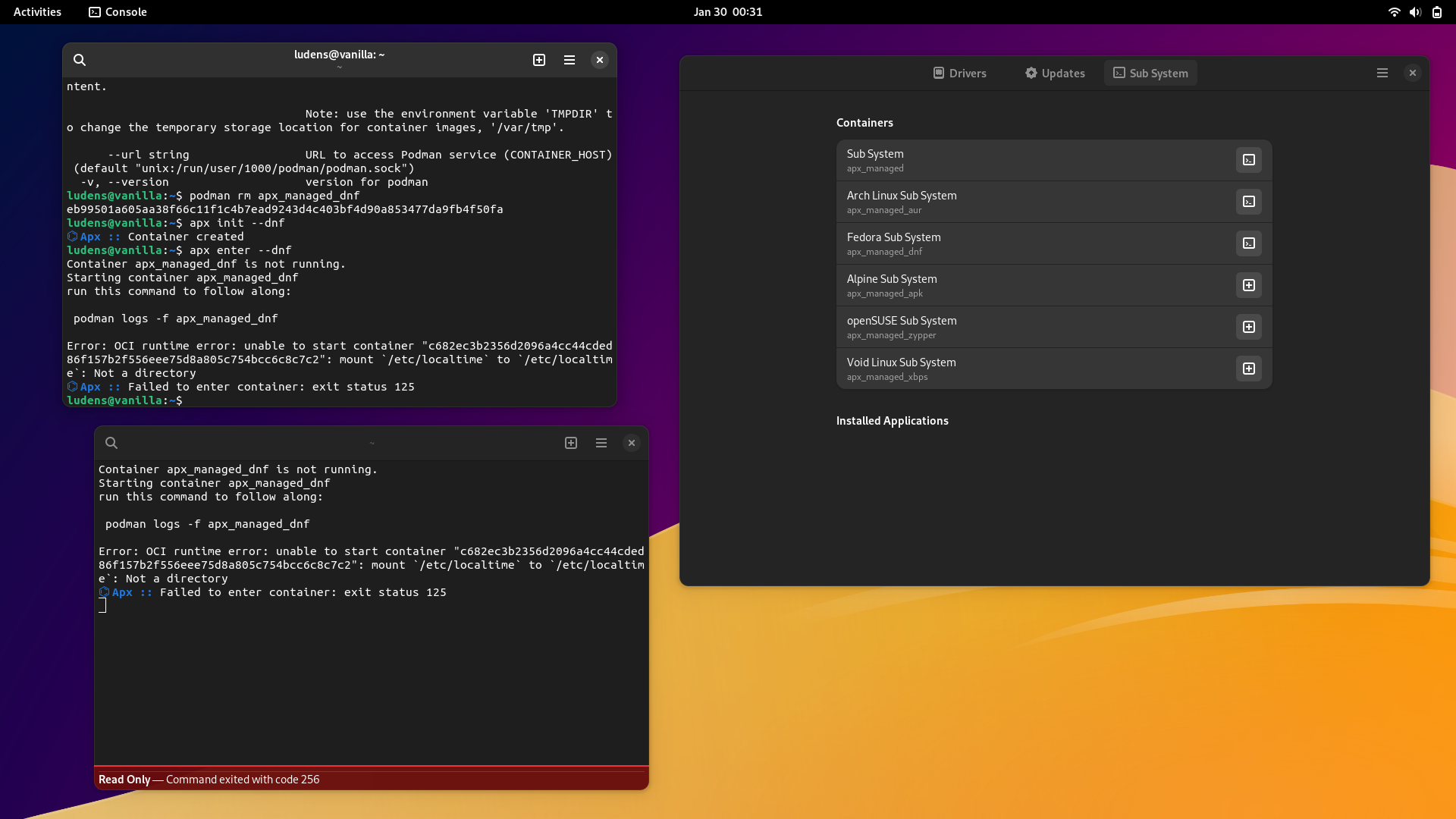This screenshot has width=1456, height=819.
Task: Select the Sub System tab
Action: (1150, 73)
